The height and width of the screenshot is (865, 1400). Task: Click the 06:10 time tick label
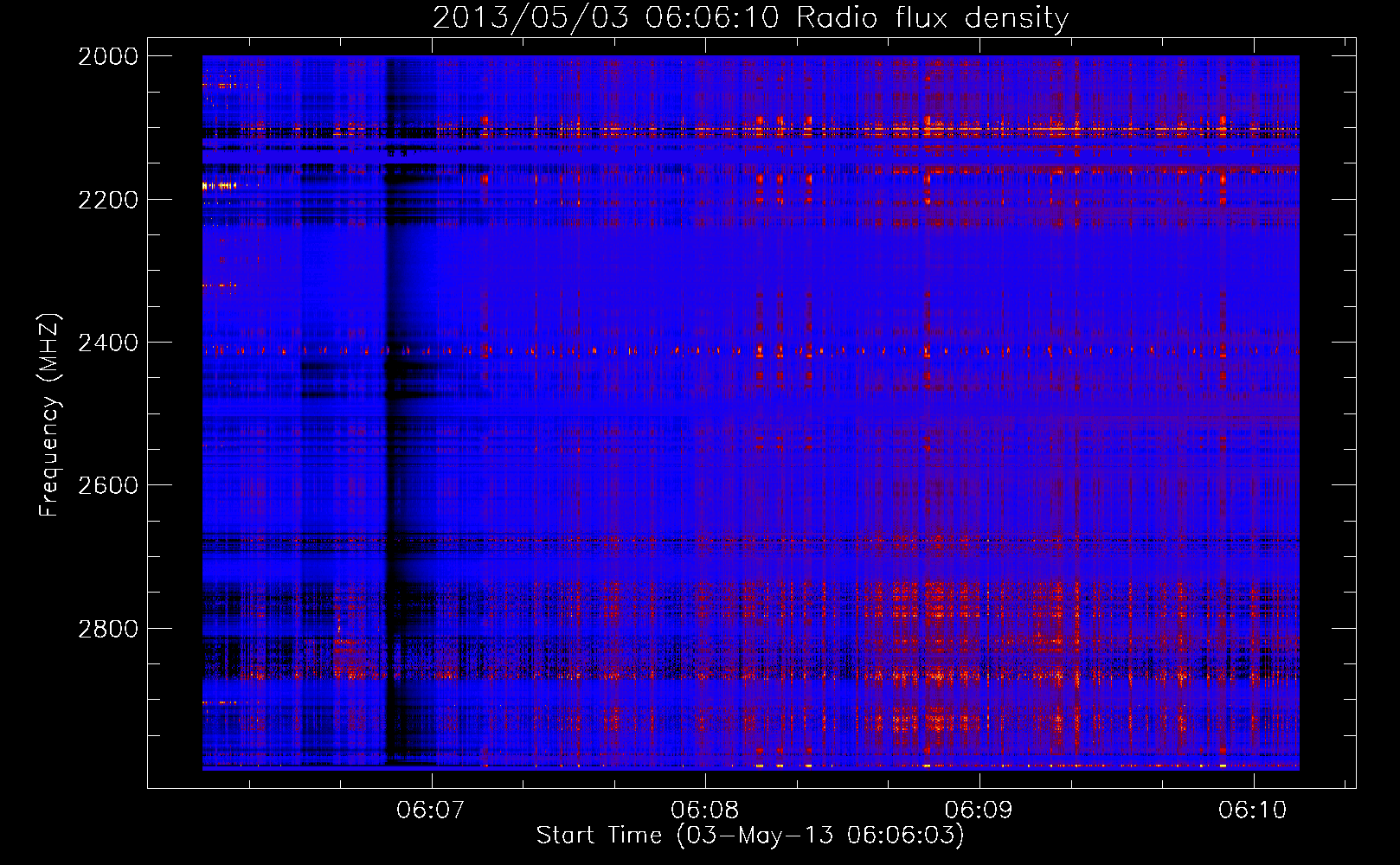(x=1253, y=810)
